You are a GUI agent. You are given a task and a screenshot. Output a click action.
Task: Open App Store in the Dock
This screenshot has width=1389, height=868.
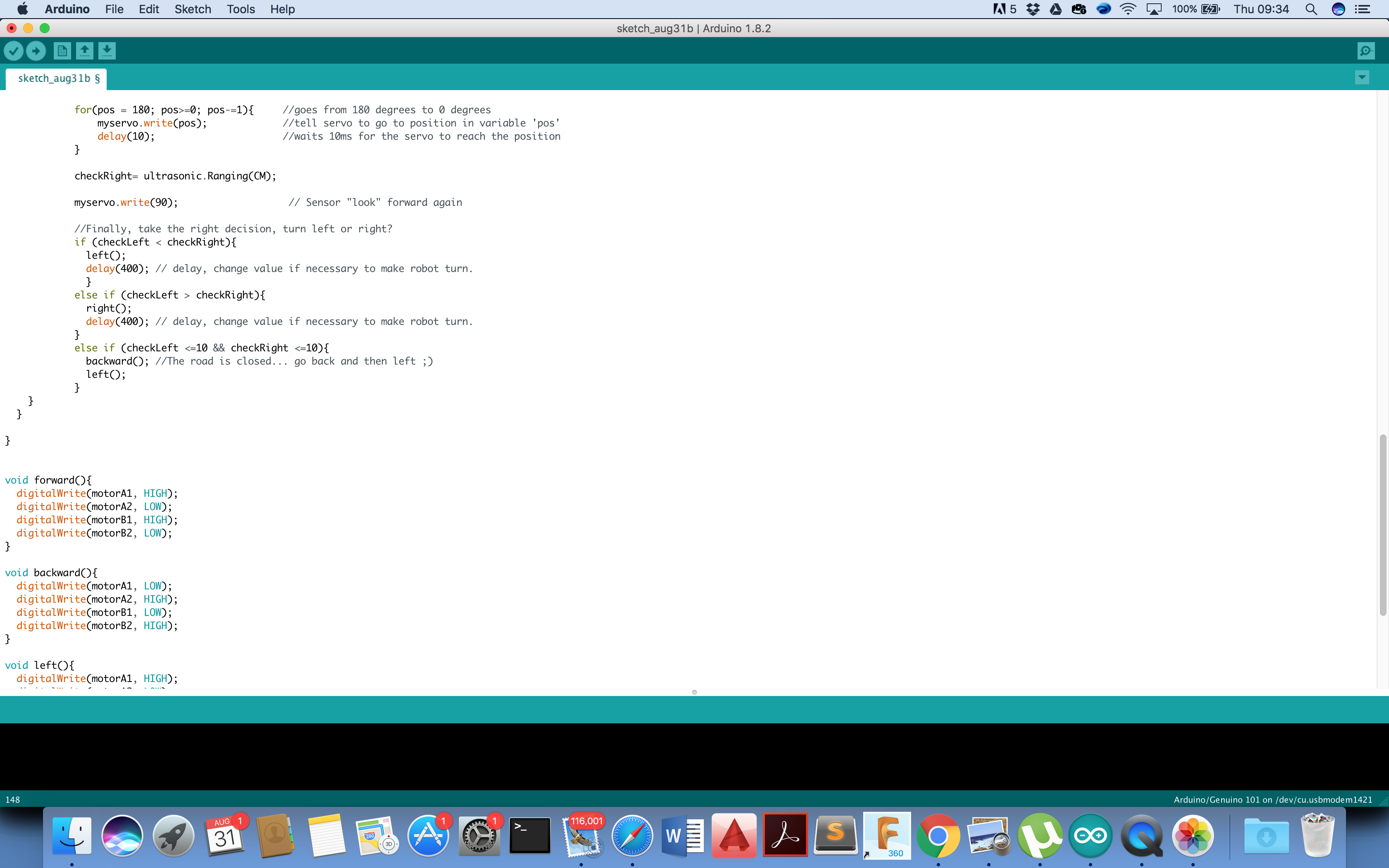428,835
